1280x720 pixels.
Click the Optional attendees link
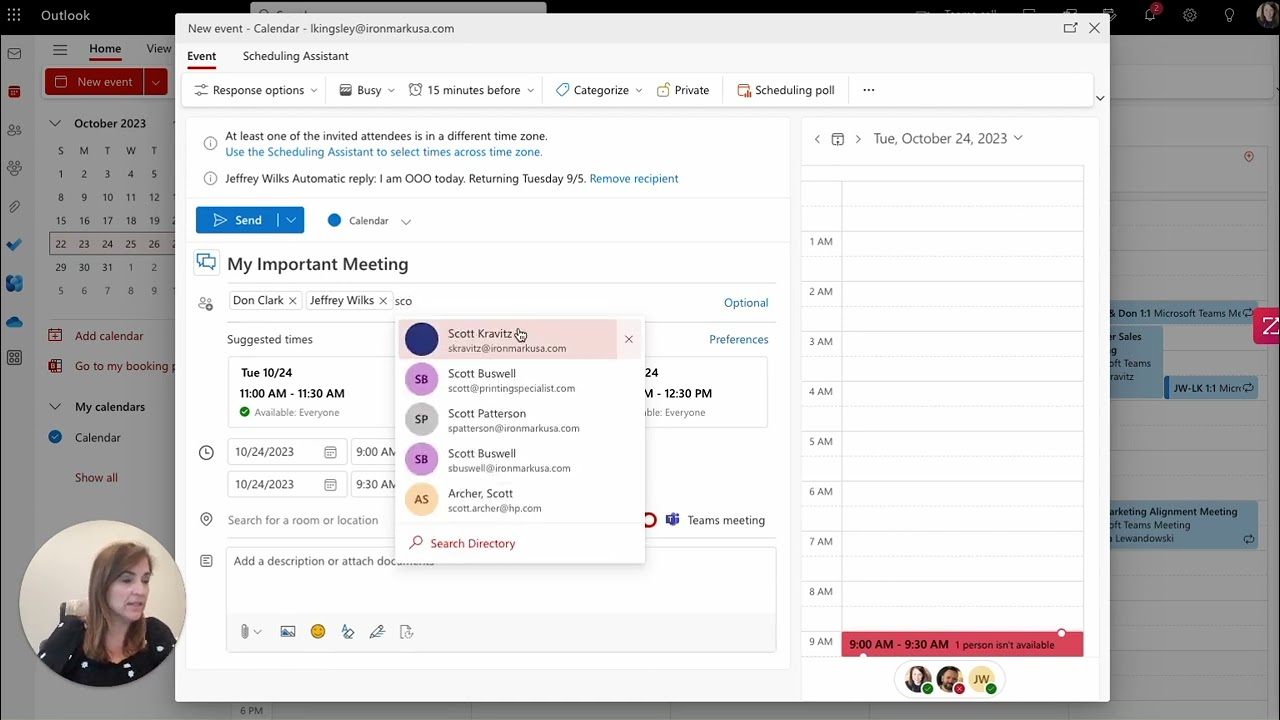pyautogui.click(x=746, y=303)
